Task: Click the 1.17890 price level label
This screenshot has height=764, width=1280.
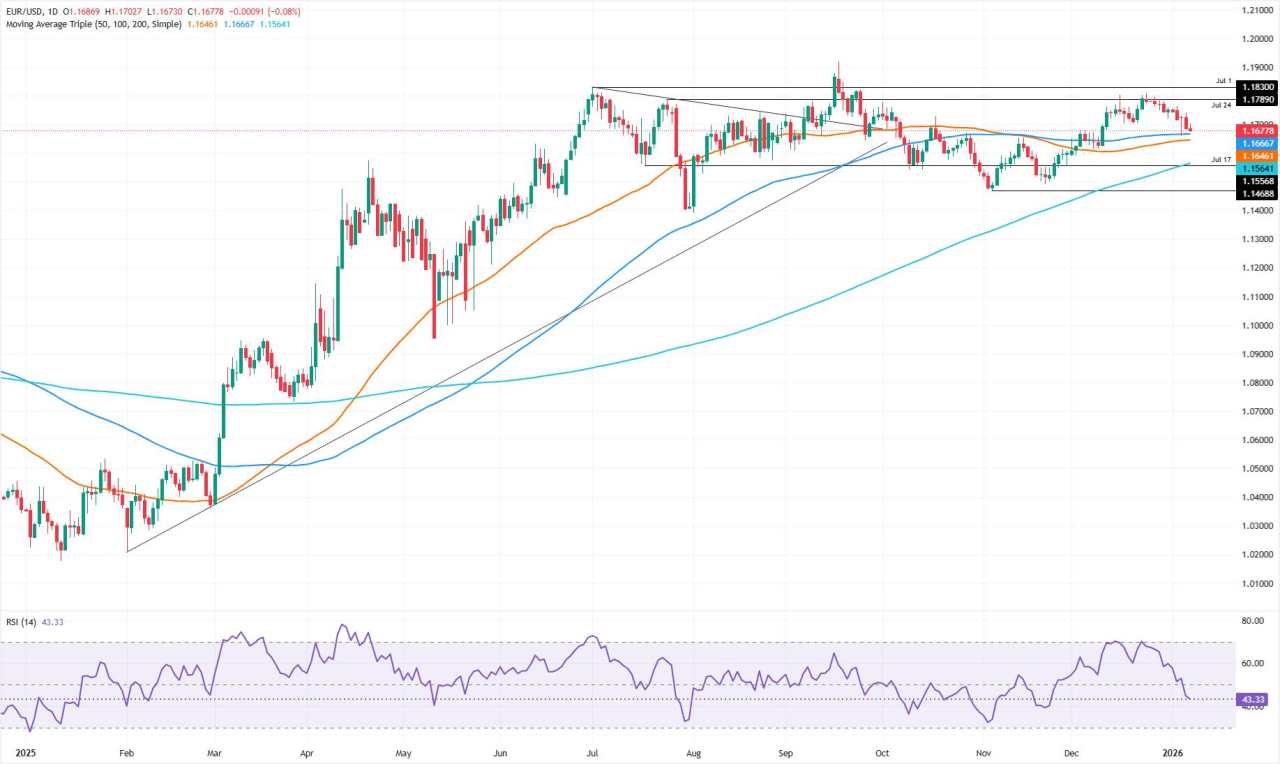Action: point(1256,99)
